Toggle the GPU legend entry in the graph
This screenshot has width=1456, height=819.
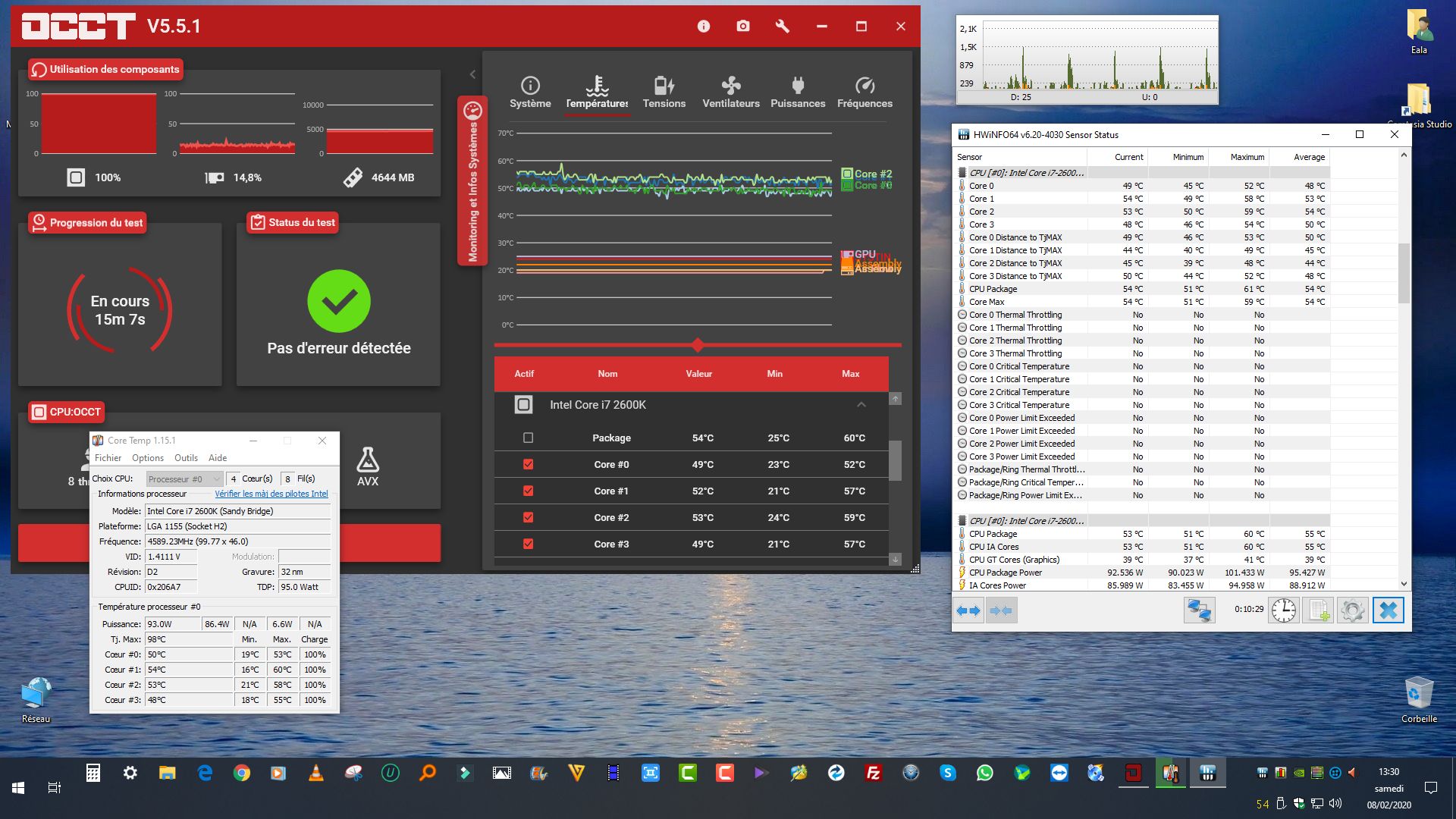click(858, 254)
